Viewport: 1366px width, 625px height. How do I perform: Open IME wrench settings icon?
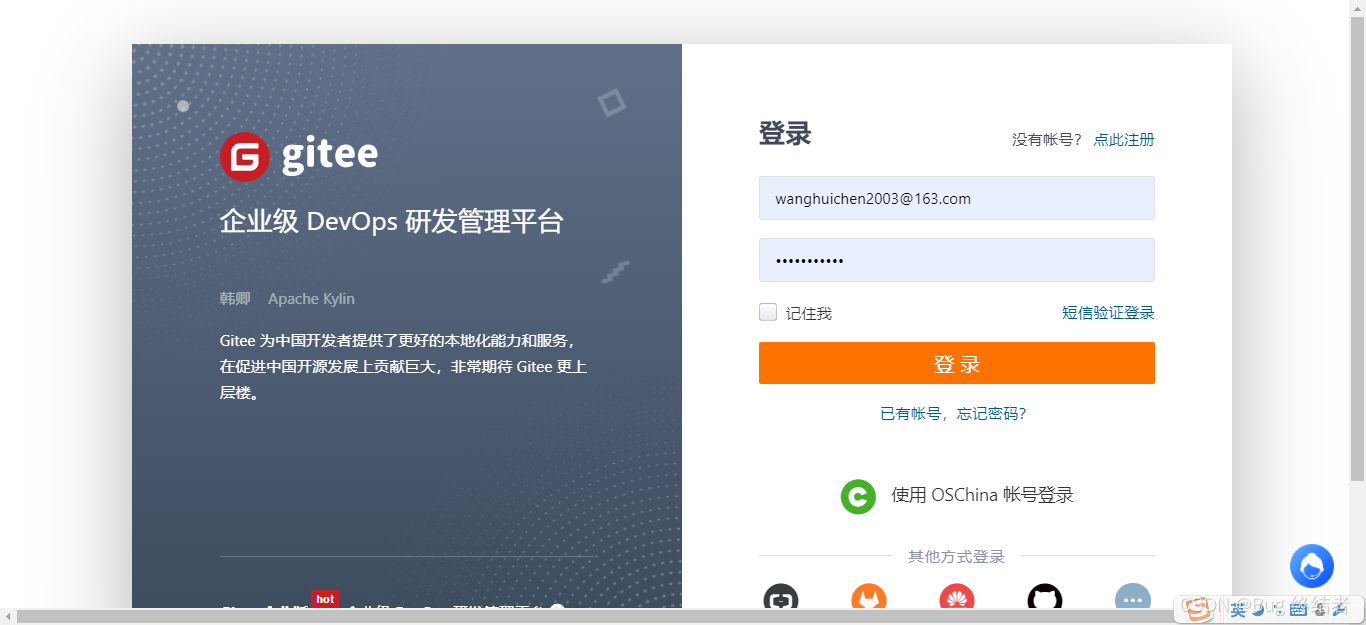(x=1339, y=609)
